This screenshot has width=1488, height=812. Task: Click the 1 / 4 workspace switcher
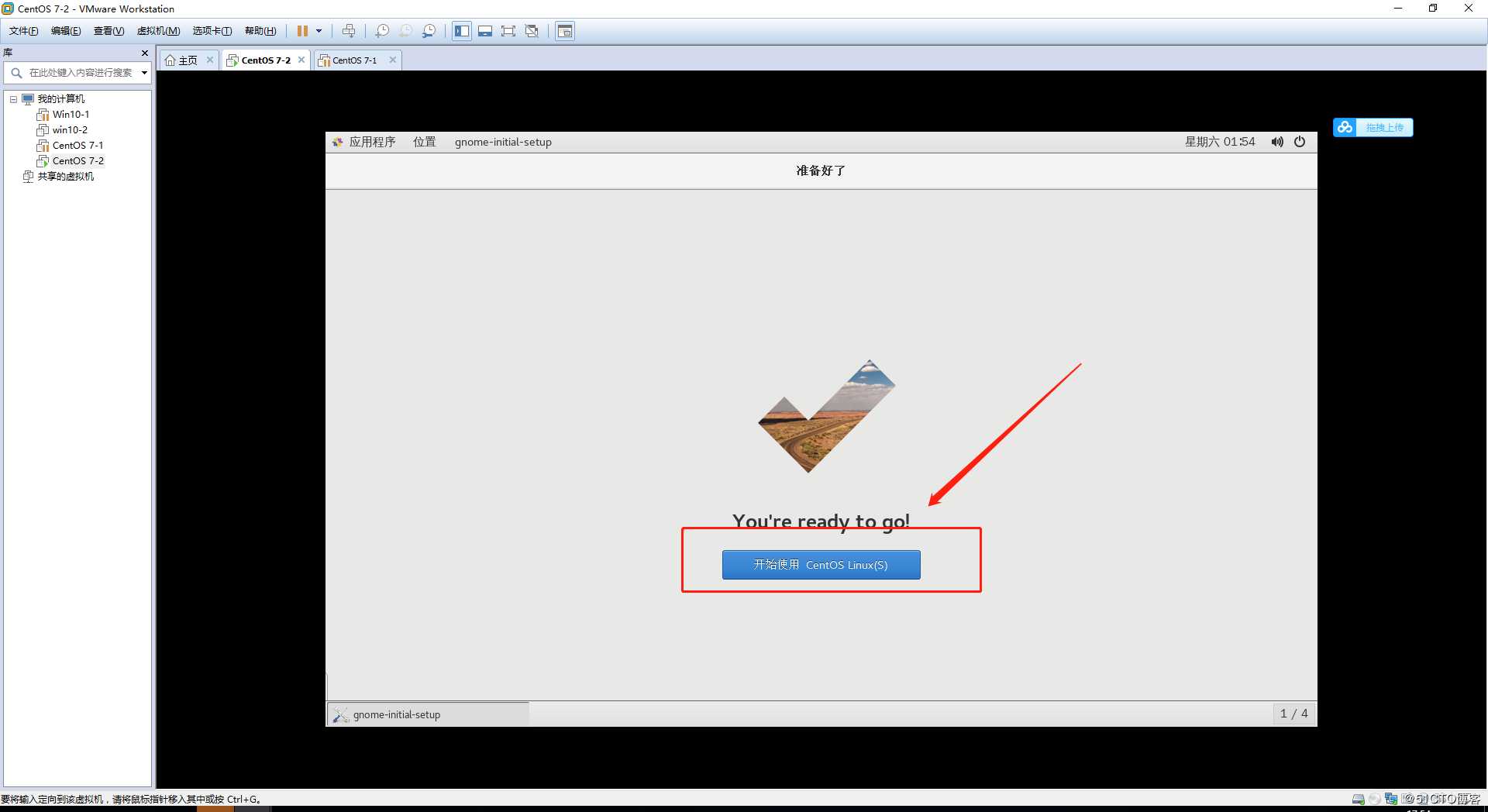coord(1293,714)
